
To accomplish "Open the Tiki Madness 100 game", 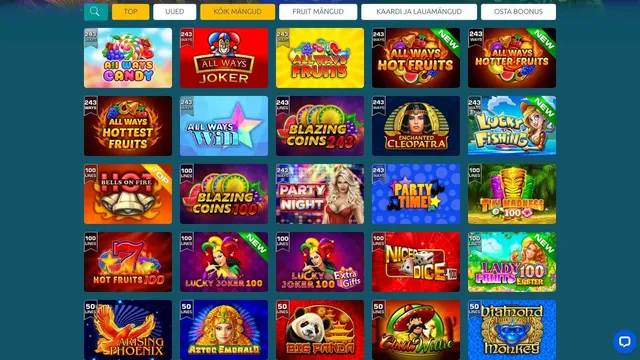I will (x=512, y=194).
